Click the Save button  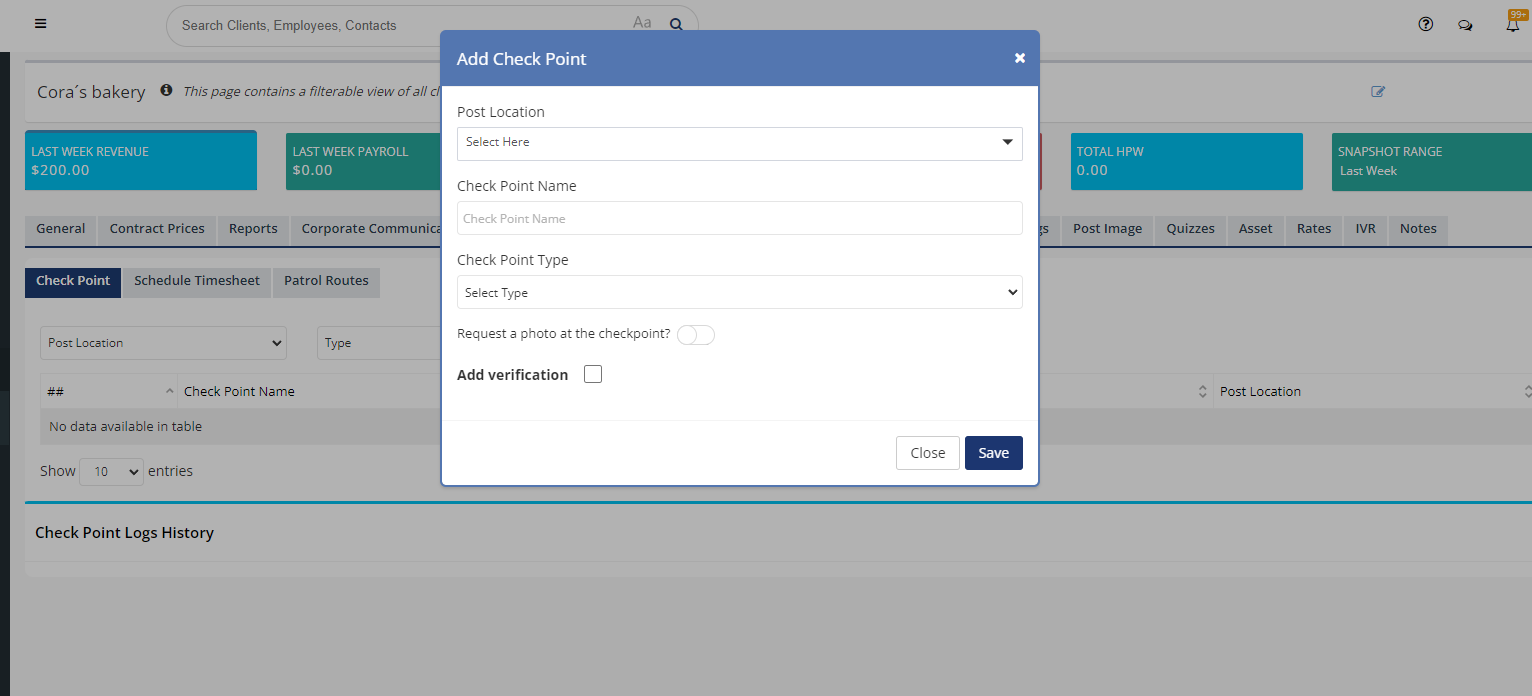point(993,453)
